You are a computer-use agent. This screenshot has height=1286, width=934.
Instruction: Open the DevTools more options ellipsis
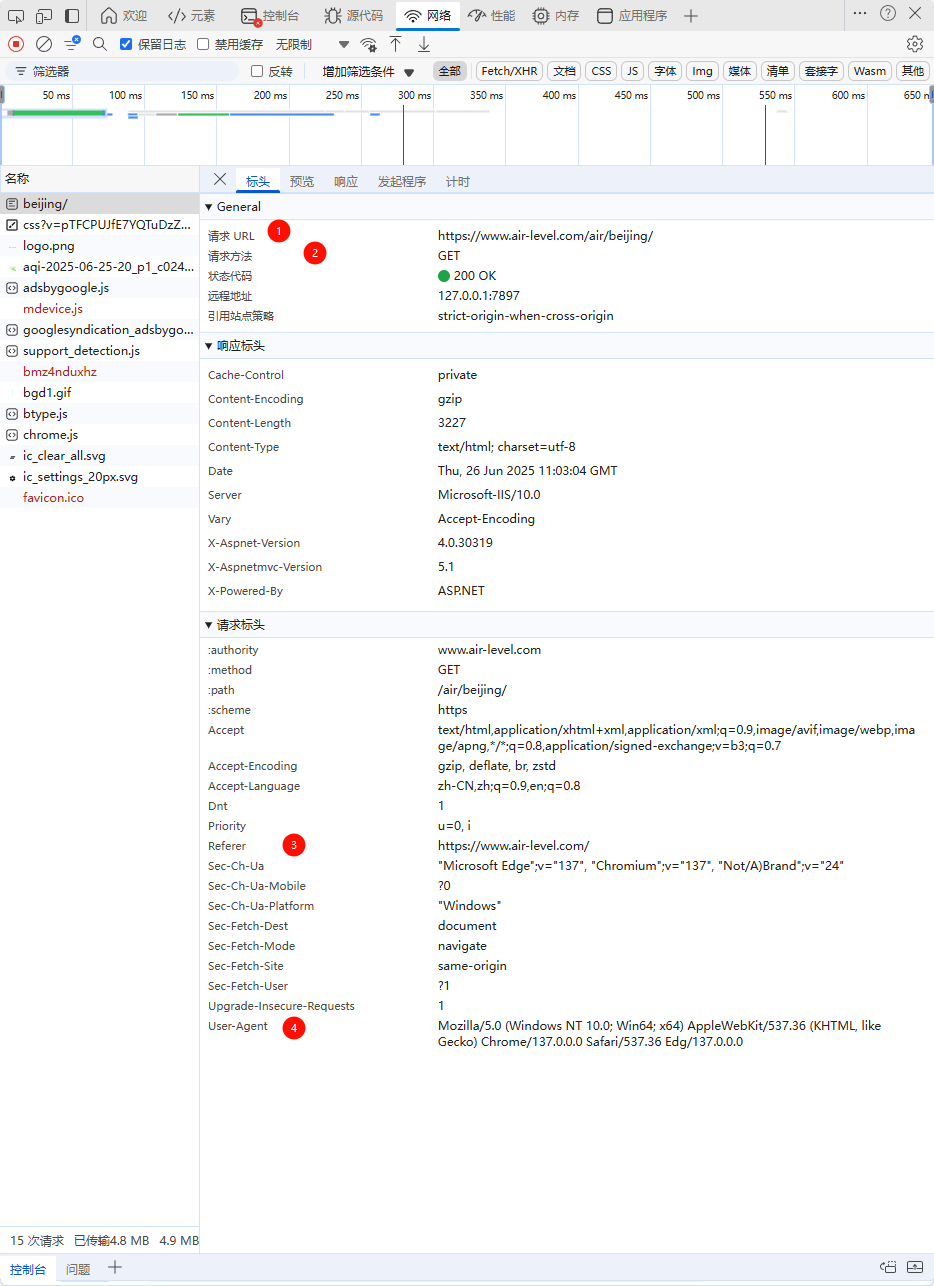(x=860, y=13)
